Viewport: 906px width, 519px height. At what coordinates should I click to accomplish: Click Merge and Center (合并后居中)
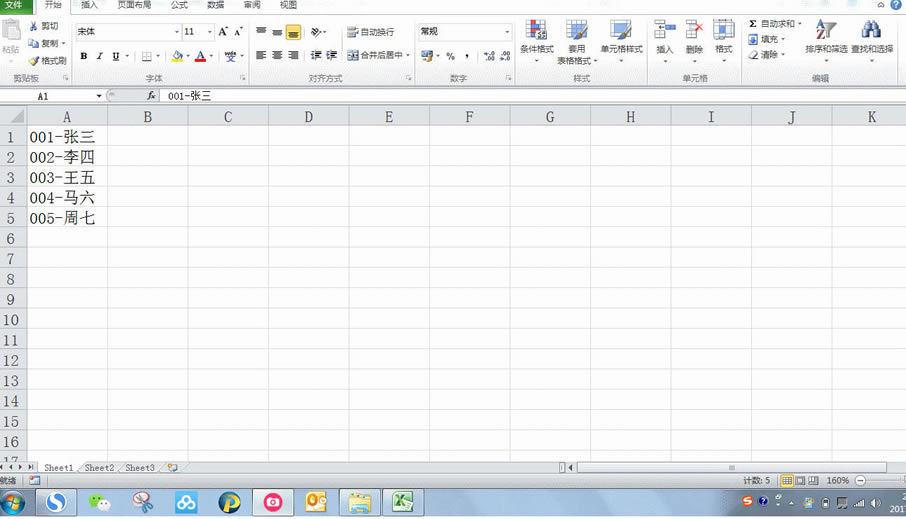374,55
